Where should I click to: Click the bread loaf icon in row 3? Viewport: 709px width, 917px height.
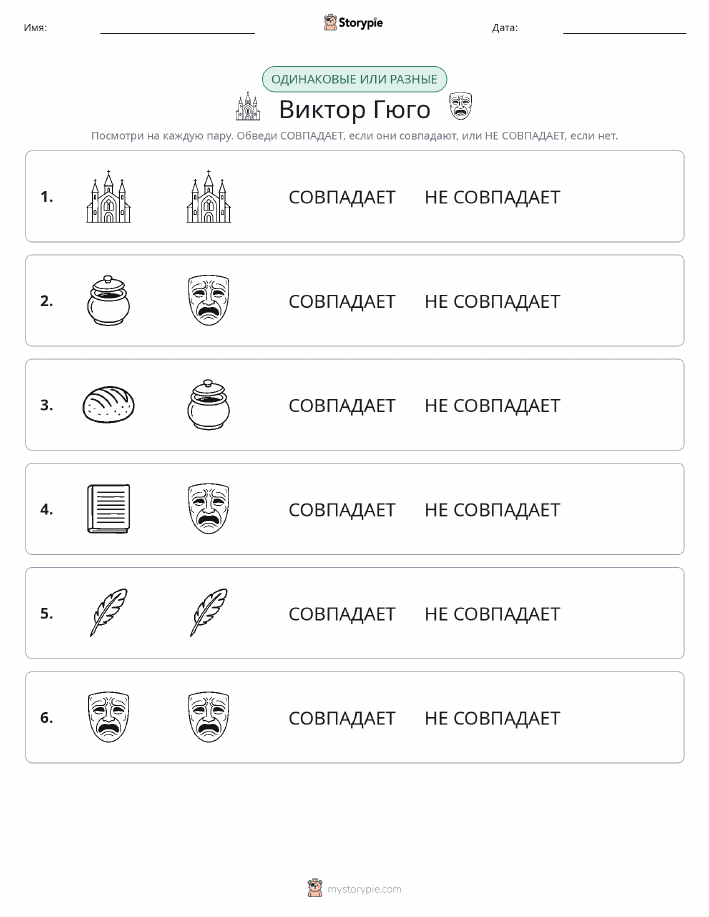(108, 404)
